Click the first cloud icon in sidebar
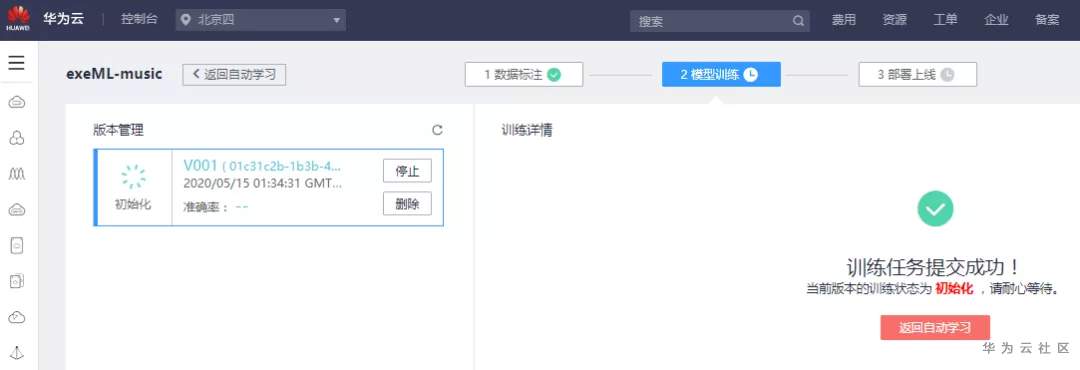The width and height of the screenshot is (1080, 370). click(x=17, y=103)
